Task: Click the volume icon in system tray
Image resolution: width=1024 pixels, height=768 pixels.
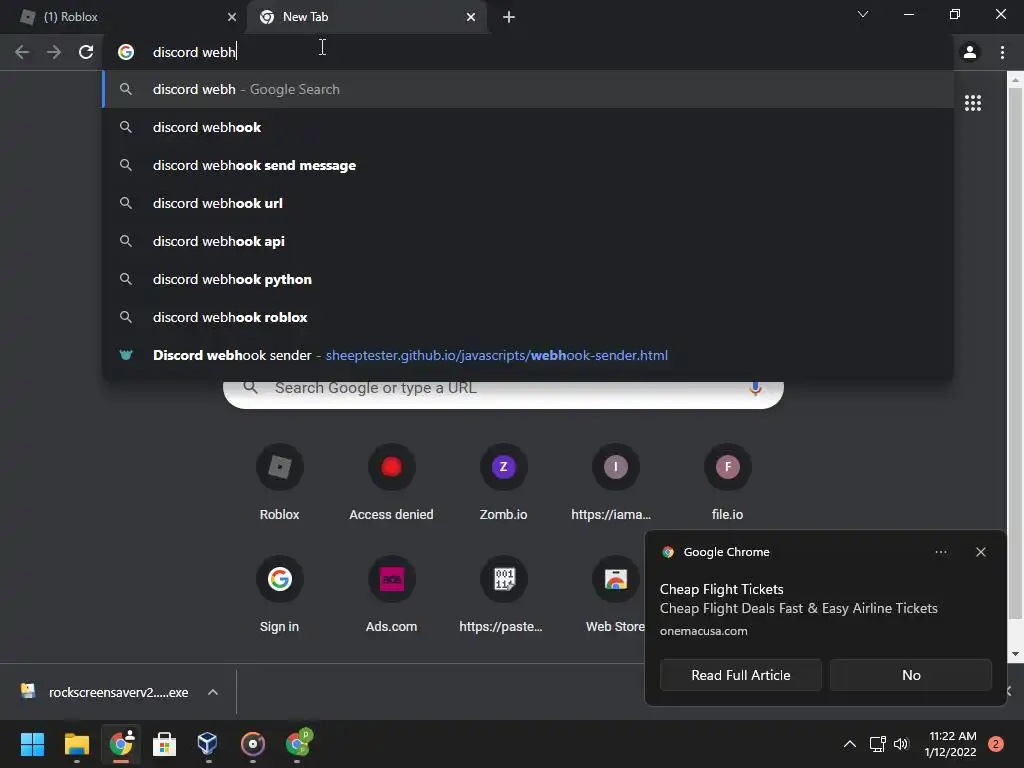Action: pos(901,744)
